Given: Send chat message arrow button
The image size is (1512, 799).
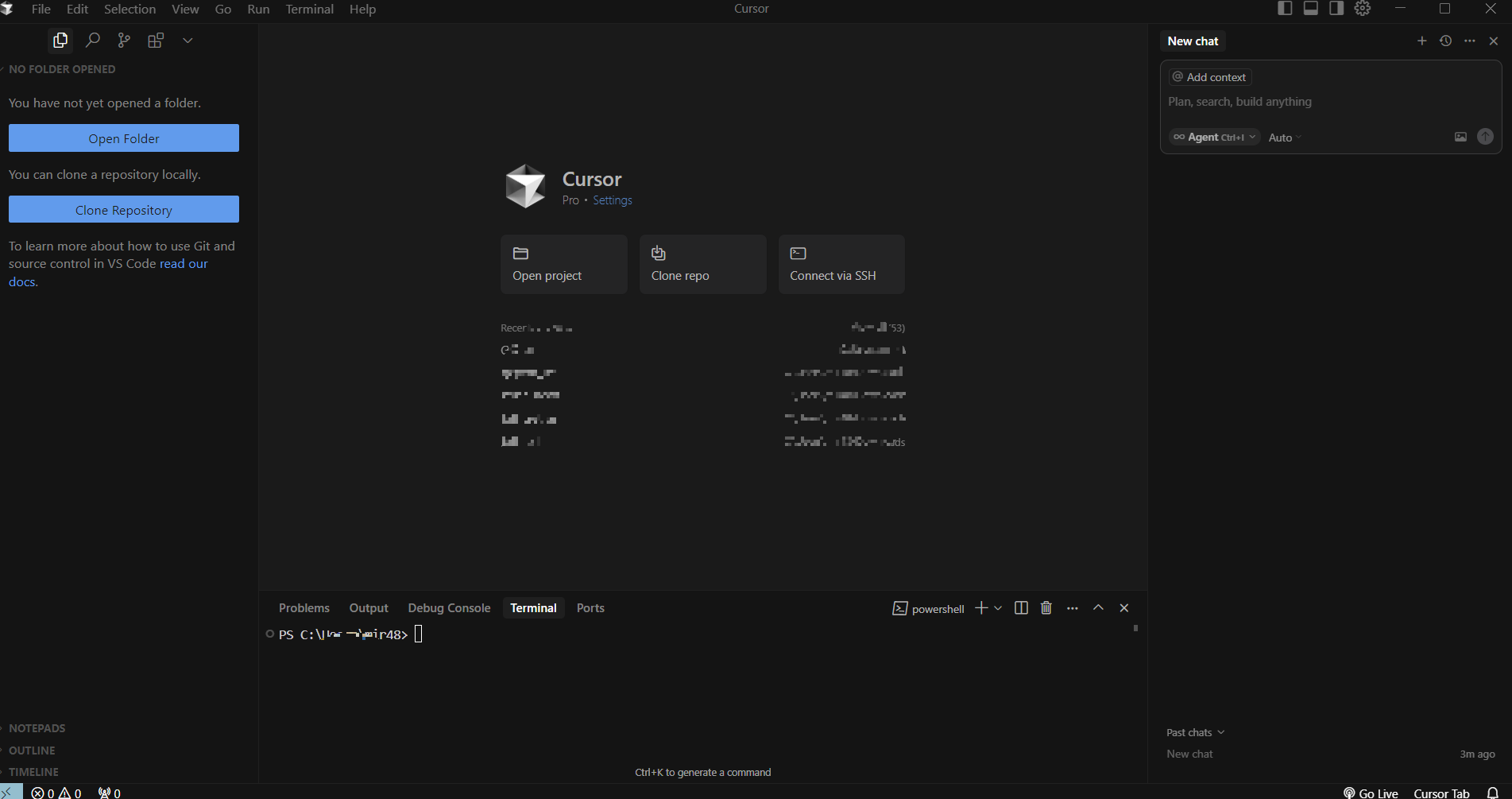Looking at the screenshot, I should tap(1485, 137).
